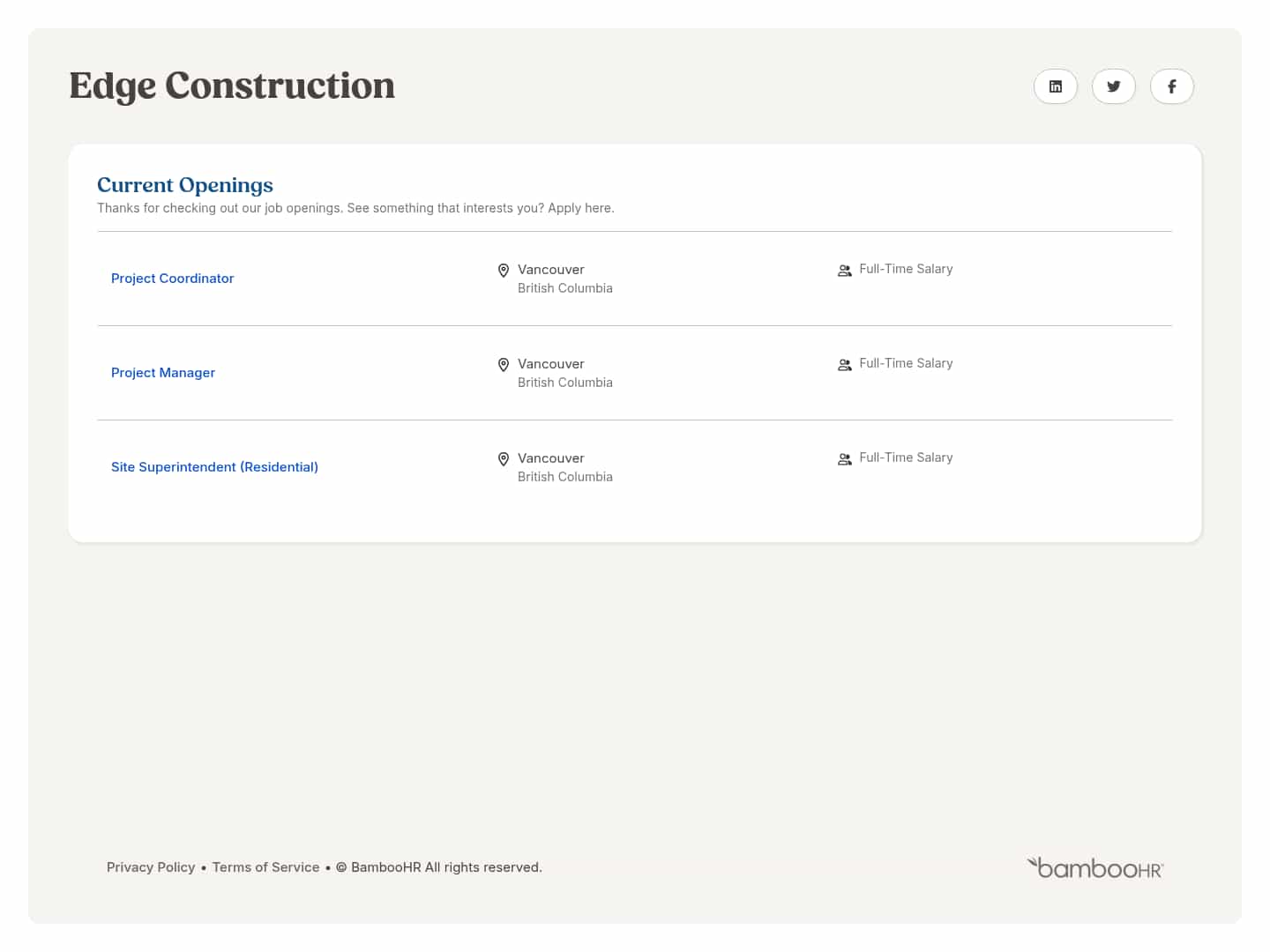Click location pin icon in Project Coordinator row
The height and width of the screenshot is (952, 1270).
pyautogui.click(x=504, y=271)
